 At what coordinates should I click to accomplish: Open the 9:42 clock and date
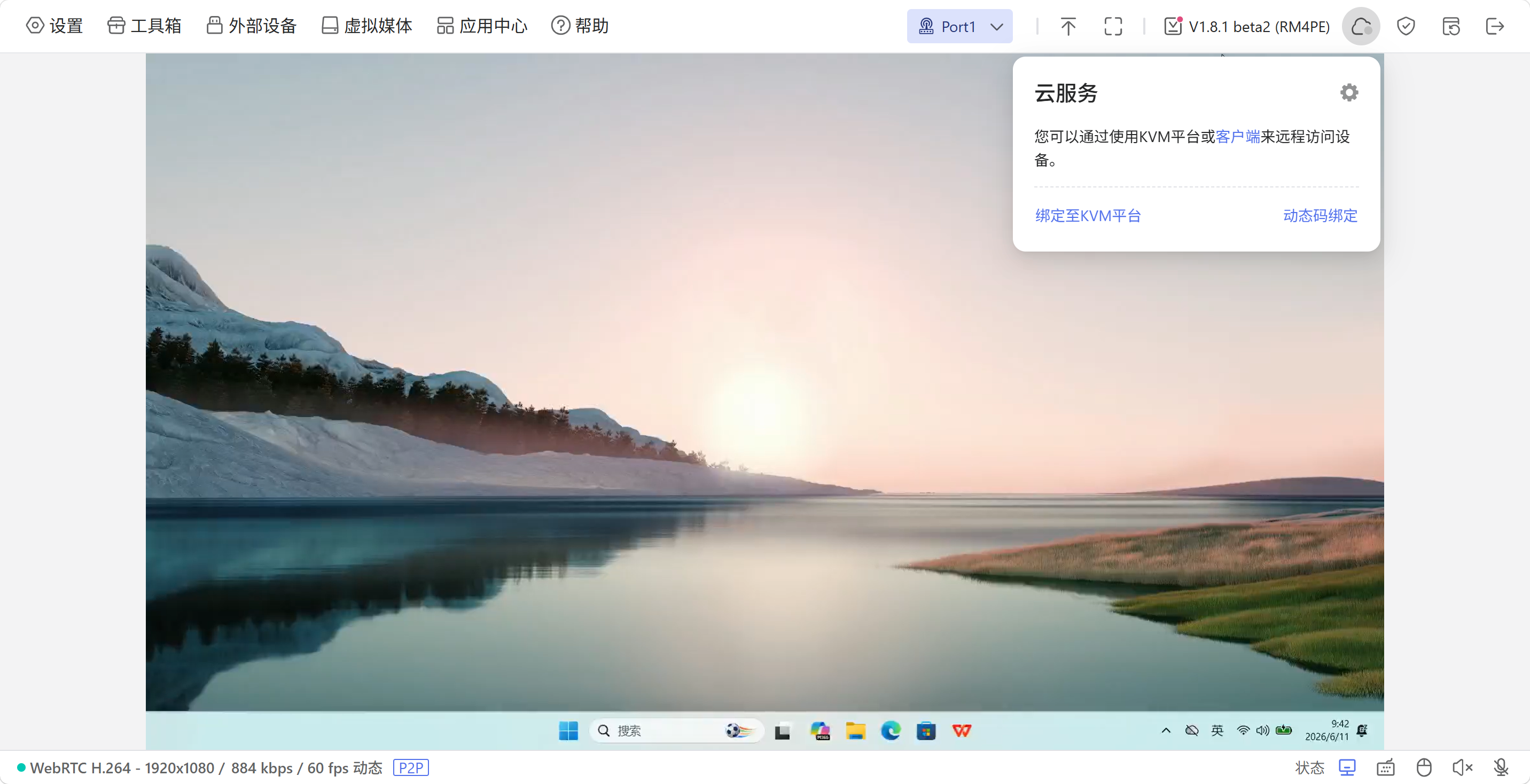pyautogui.click(x=1327, y=731)
